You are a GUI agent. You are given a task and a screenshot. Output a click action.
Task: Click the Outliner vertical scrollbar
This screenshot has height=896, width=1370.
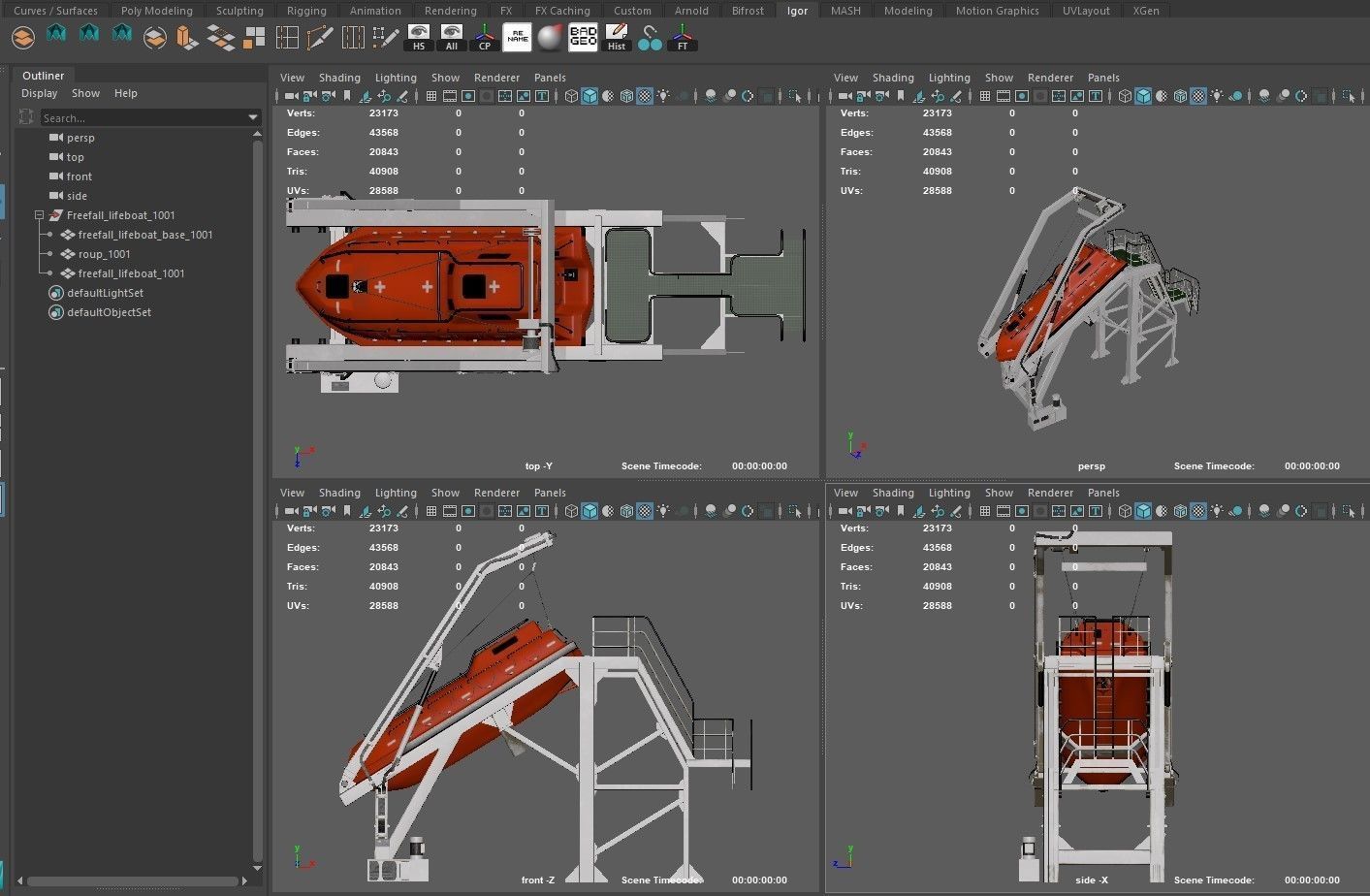point(257,501)
